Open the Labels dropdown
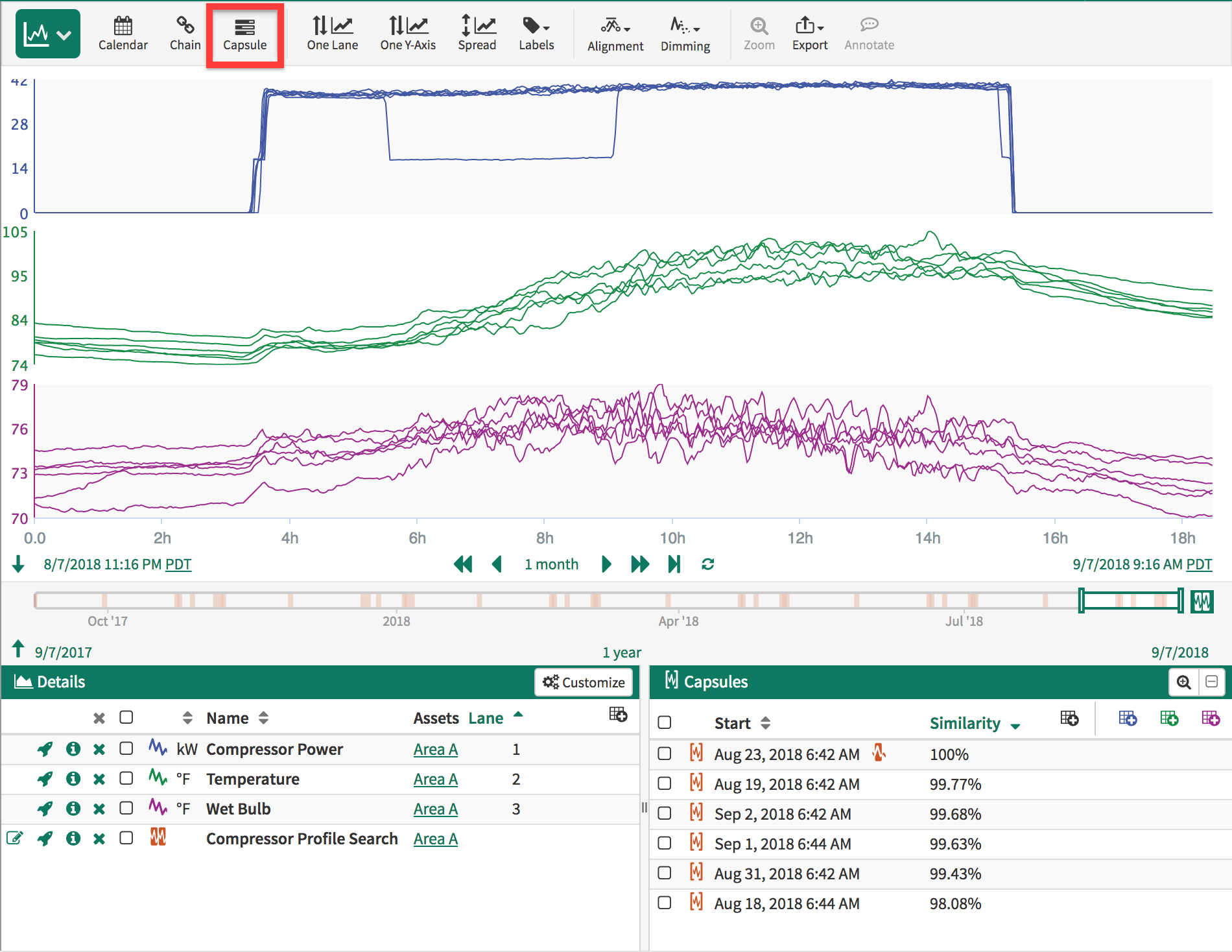Viewport: 1232px width, 952px height. point(536,34)
